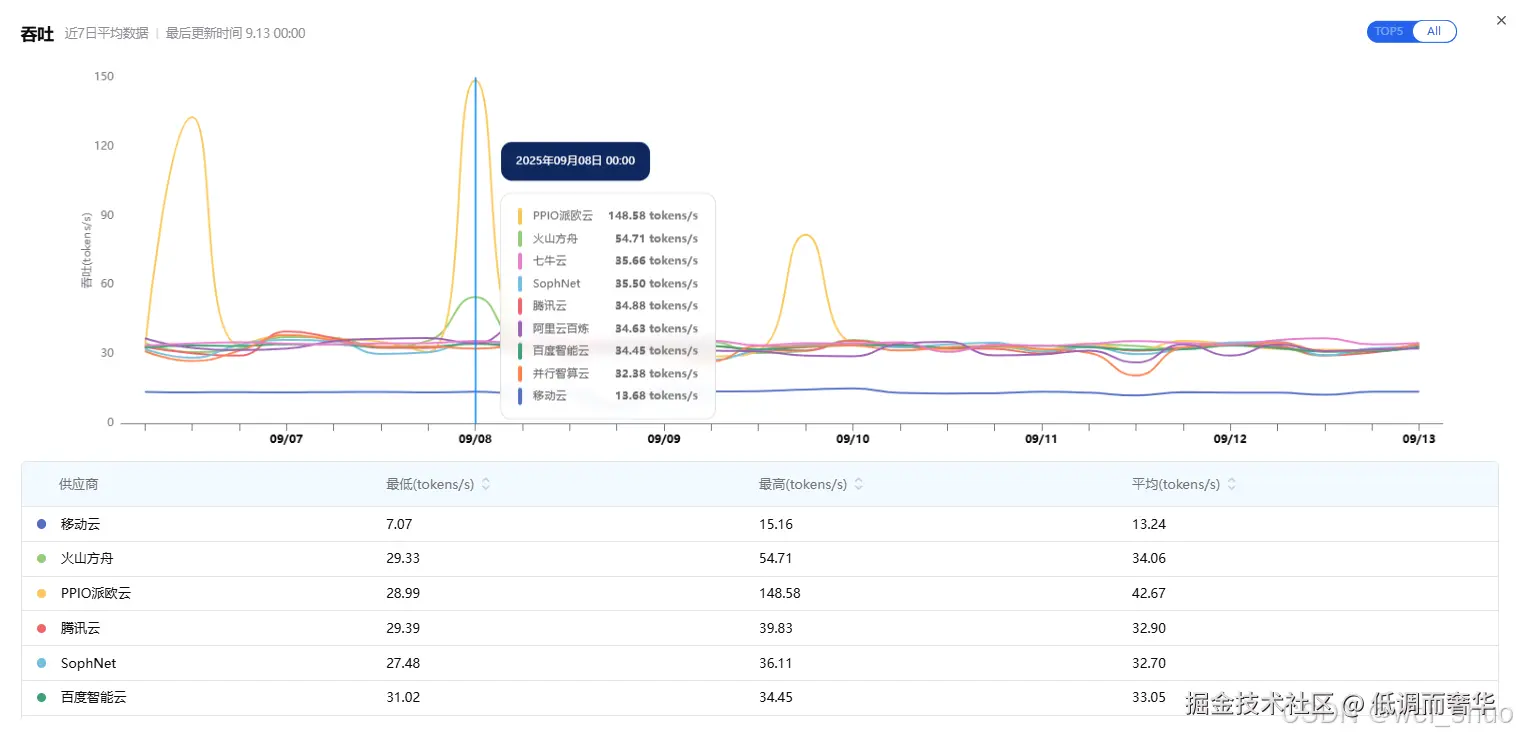This screenshot has width=1517, height=739.
Task: Click the blue dot beside 移动云 in the table
Action: (41, 524)
